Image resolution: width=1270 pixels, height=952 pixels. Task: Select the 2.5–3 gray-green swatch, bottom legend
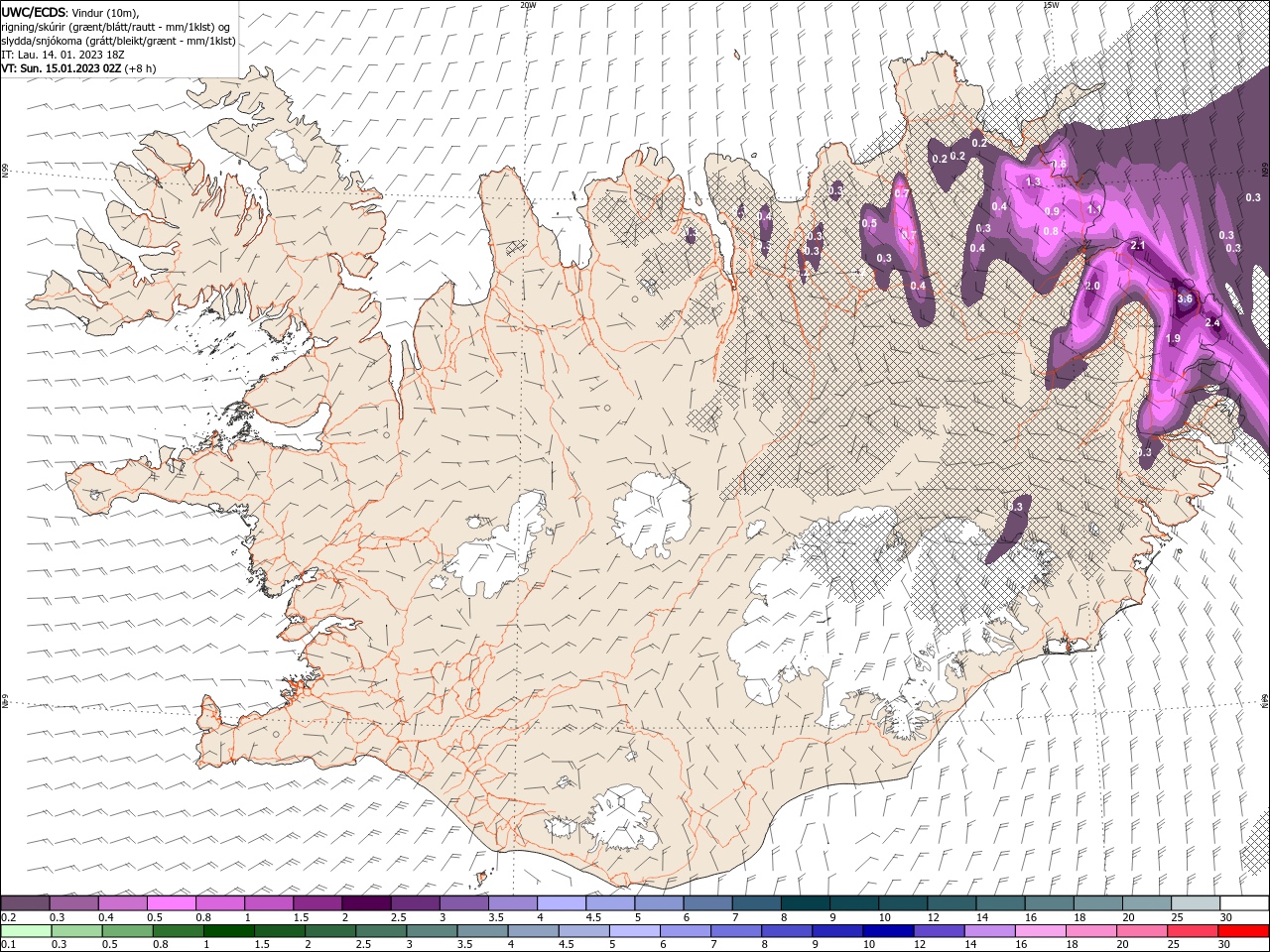coord(381,930)
